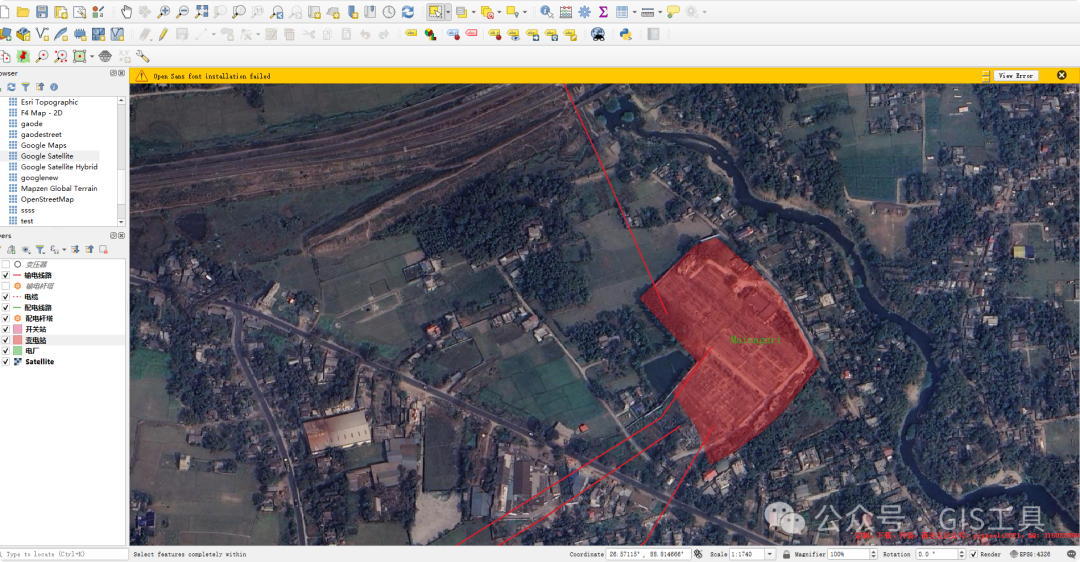Activate the Select Features tool
1080x562 pixels.
click(x=435, y=12)
